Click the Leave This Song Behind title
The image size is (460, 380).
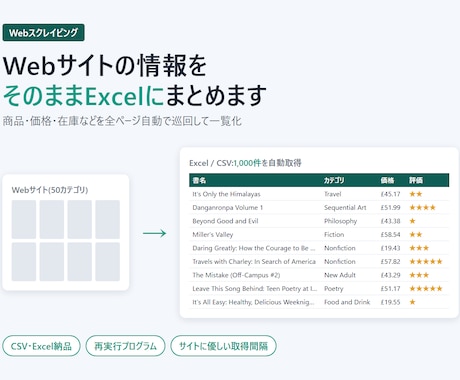pos(255,289)
